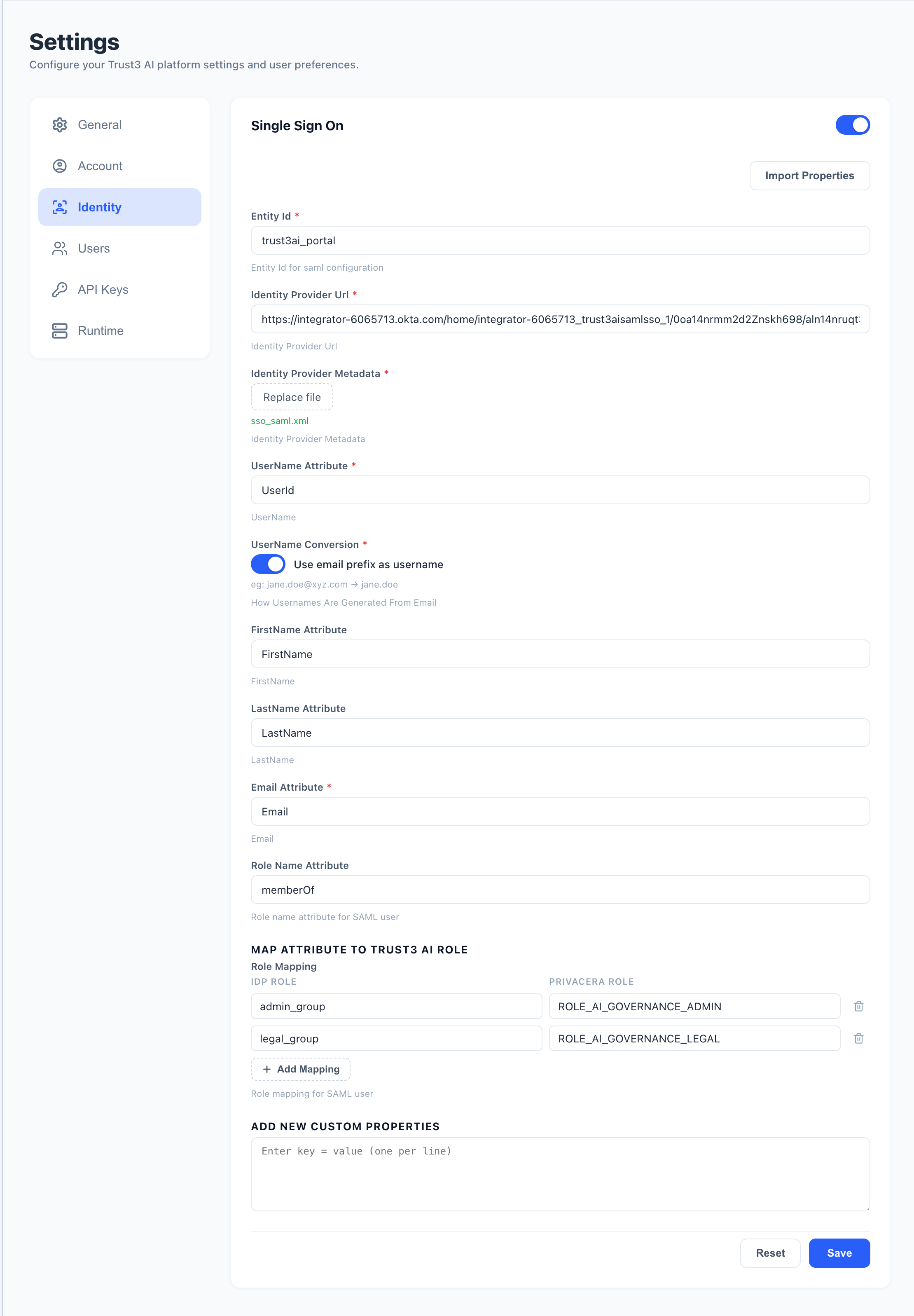Edit the LastName Attribute field
Image resolution: width=914 pixels, height=1316 pixels.
click(560, 733)
